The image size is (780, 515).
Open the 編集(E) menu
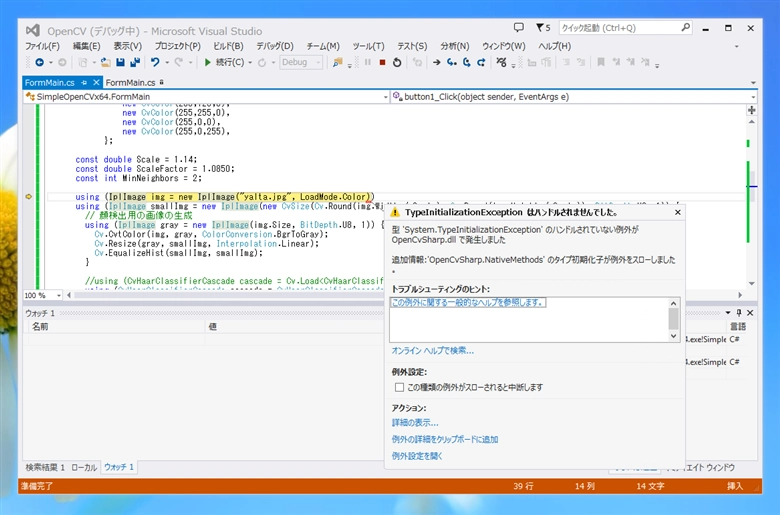coord(87,46)
